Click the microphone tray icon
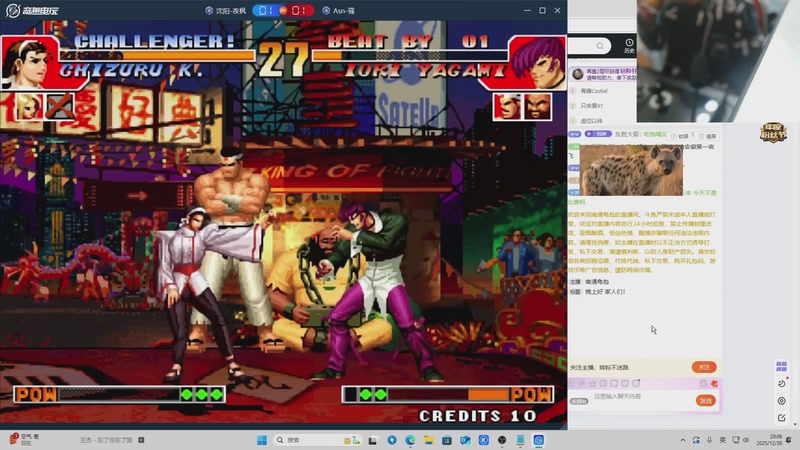Image resolution: width=800 pixels, height=450 pixels. click(709, 440)
